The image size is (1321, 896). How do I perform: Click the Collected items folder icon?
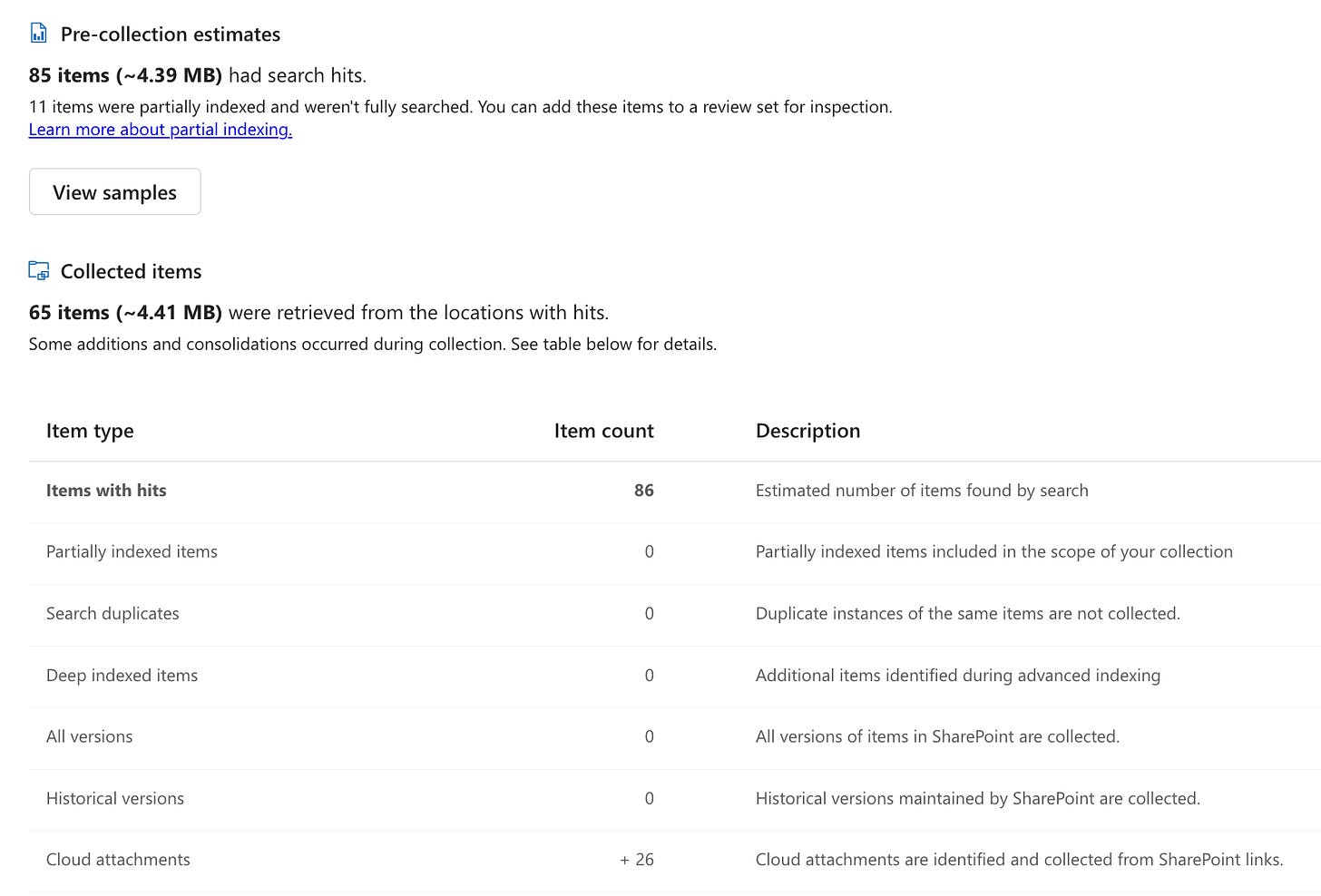coord(39,270)
